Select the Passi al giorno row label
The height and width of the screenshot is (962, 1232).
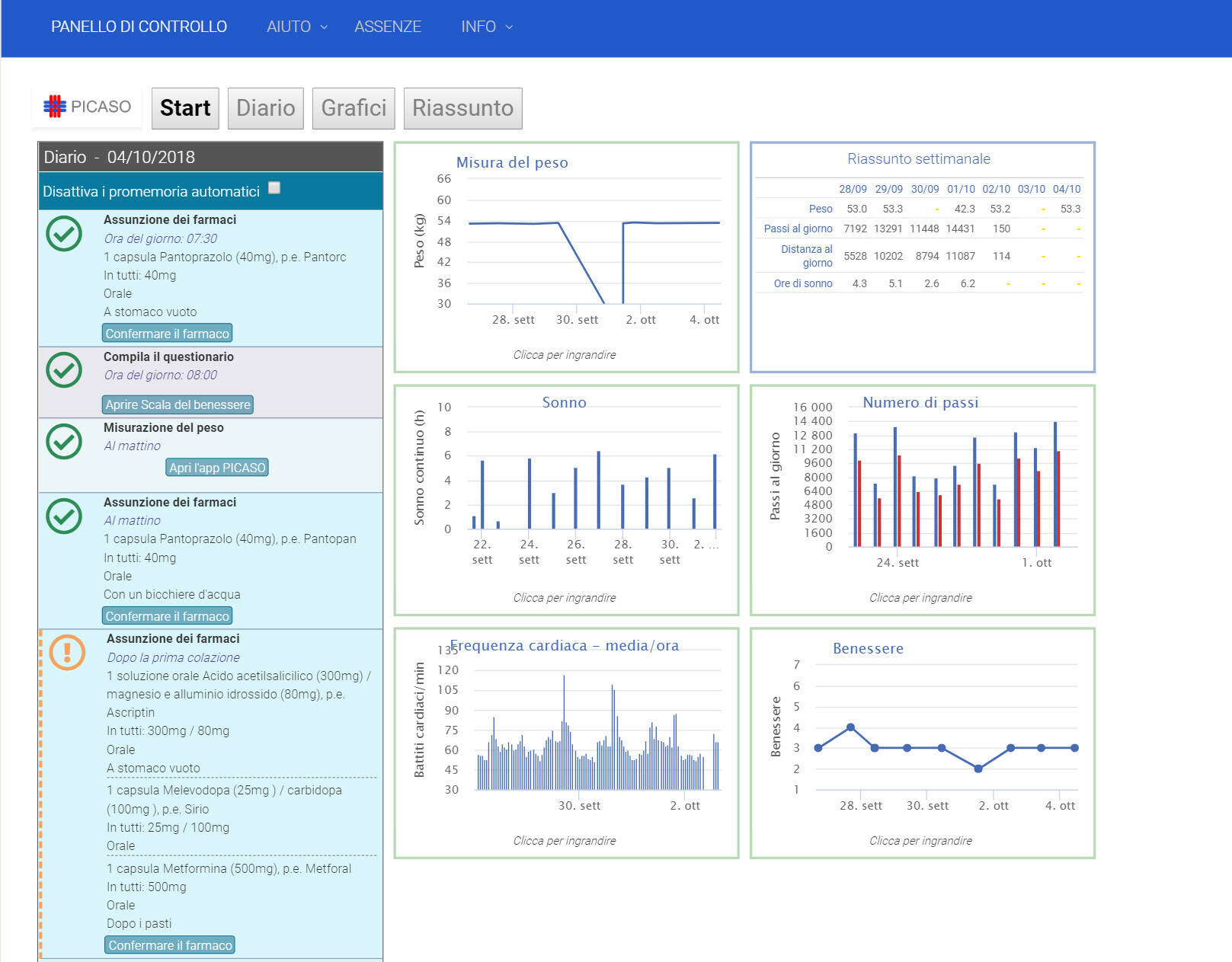pyautogui.click(x=798, y=229)
